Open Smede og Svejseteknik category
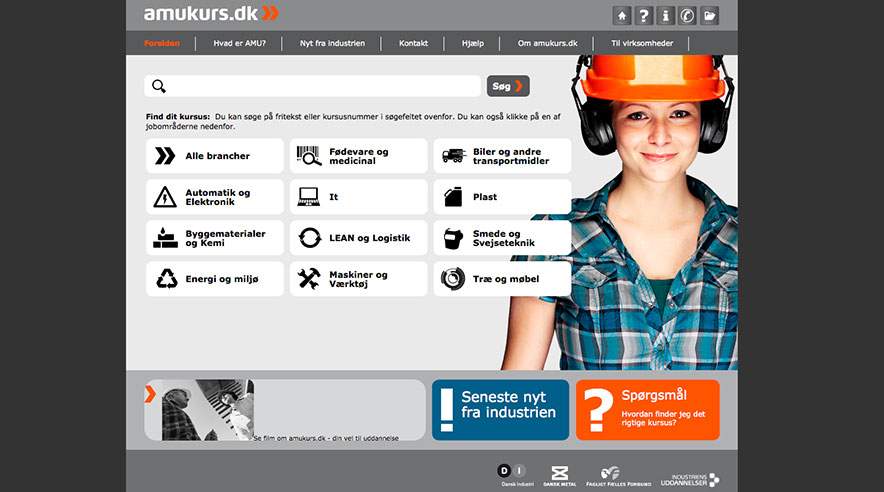884x492 pixels. 502,238
